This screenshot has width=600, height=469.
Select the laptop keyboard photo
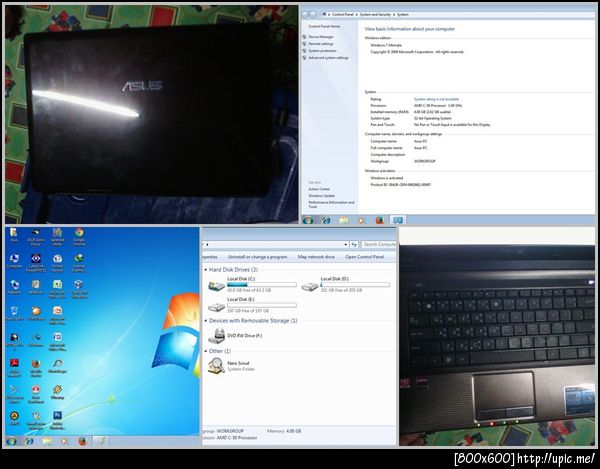click(x=497, y=336)
